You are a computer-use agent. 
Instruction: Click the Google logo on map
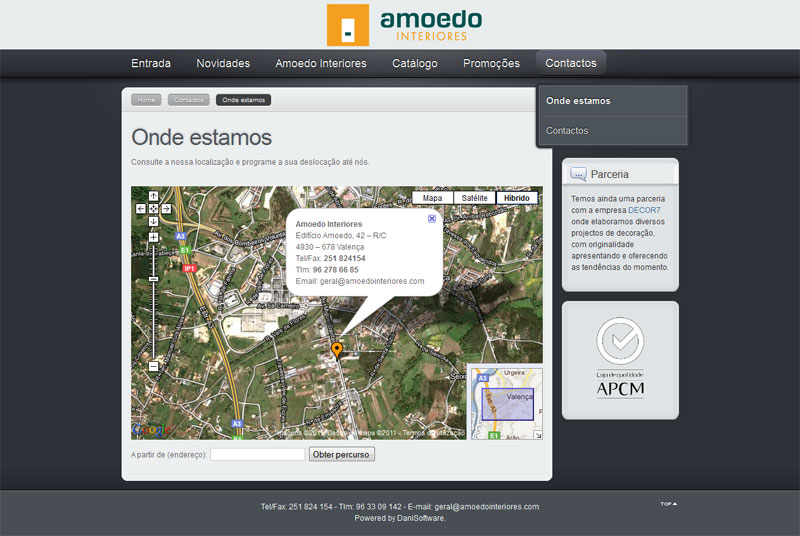coord(152,430)
